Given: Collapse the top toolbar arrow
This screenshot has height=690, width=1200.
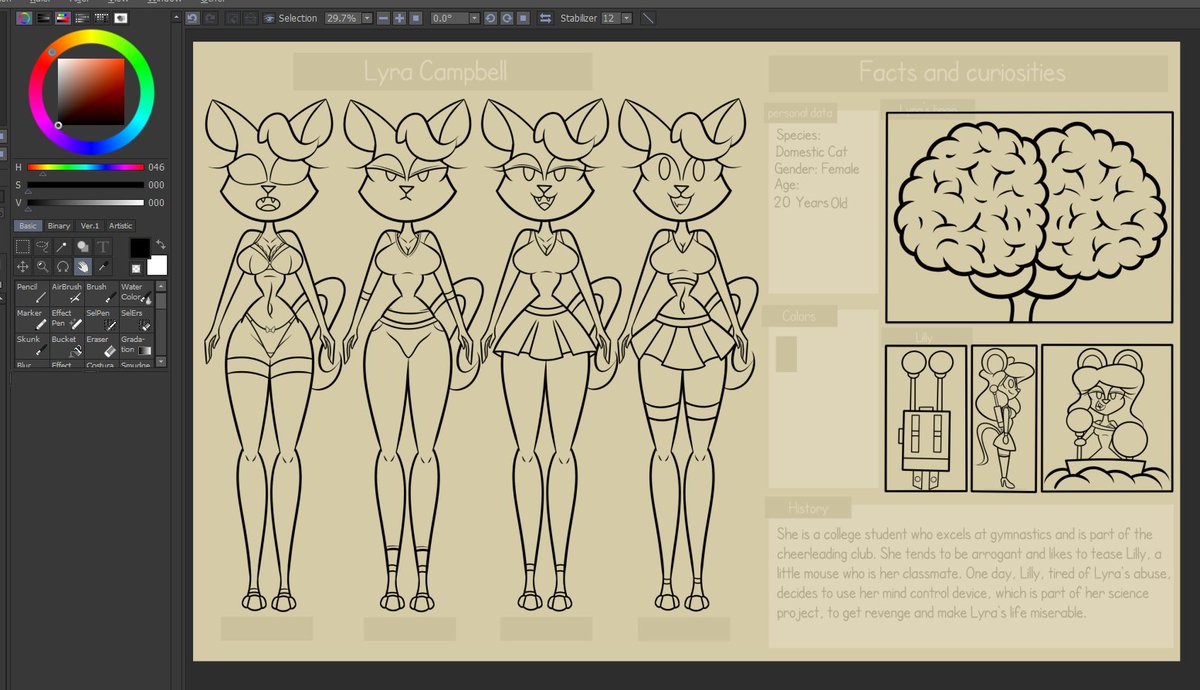Looking at the screenshot, I should (177, 17).
